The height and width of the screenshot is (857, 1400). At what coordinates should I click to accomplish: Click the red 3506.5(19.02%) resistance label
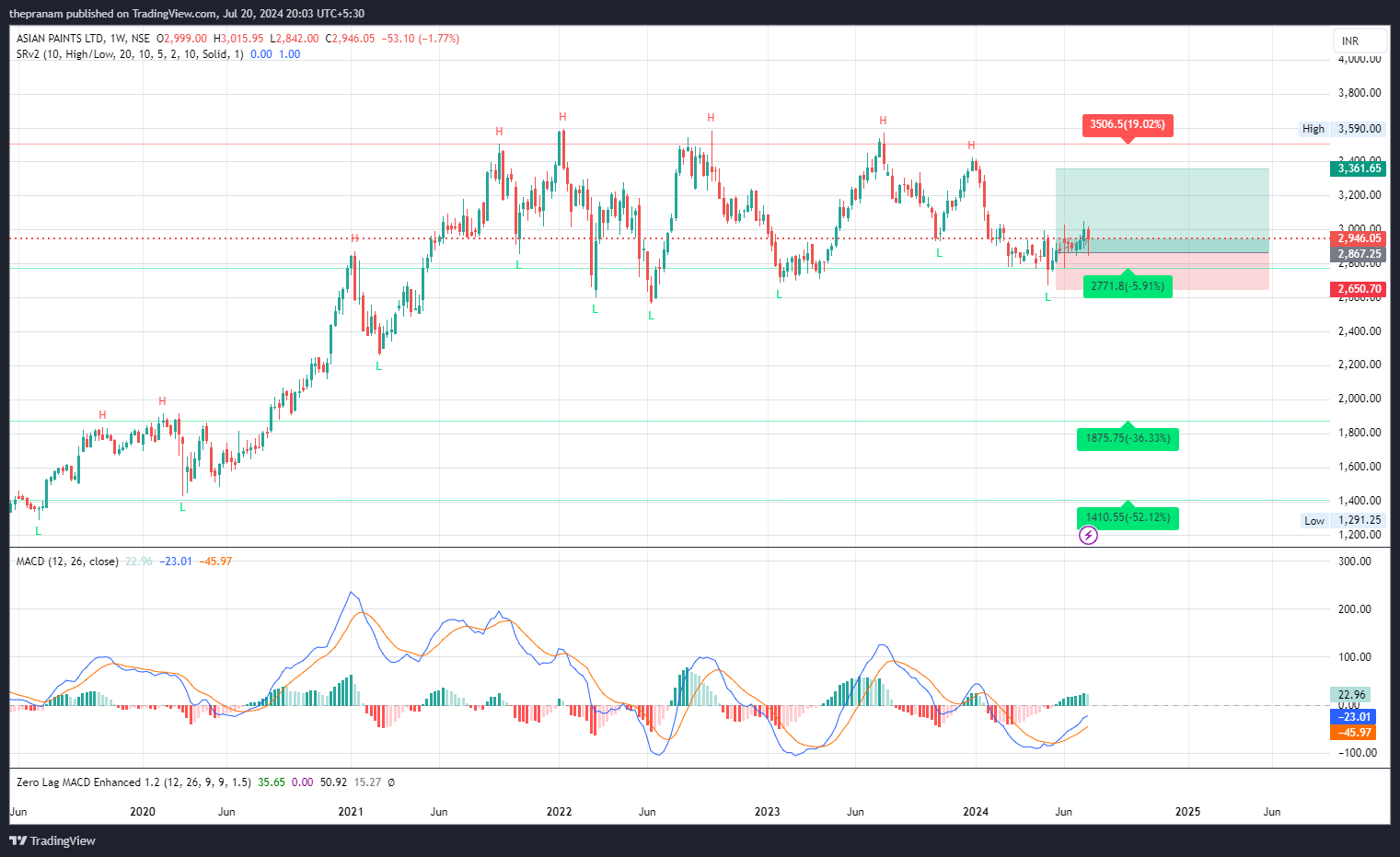coord(1128,124)
